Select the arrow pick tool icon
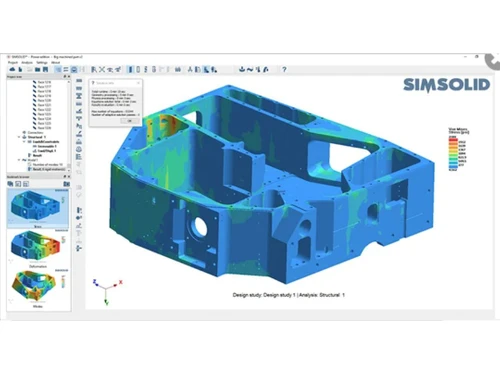500x375 pixels. click(x=94, y=69)
